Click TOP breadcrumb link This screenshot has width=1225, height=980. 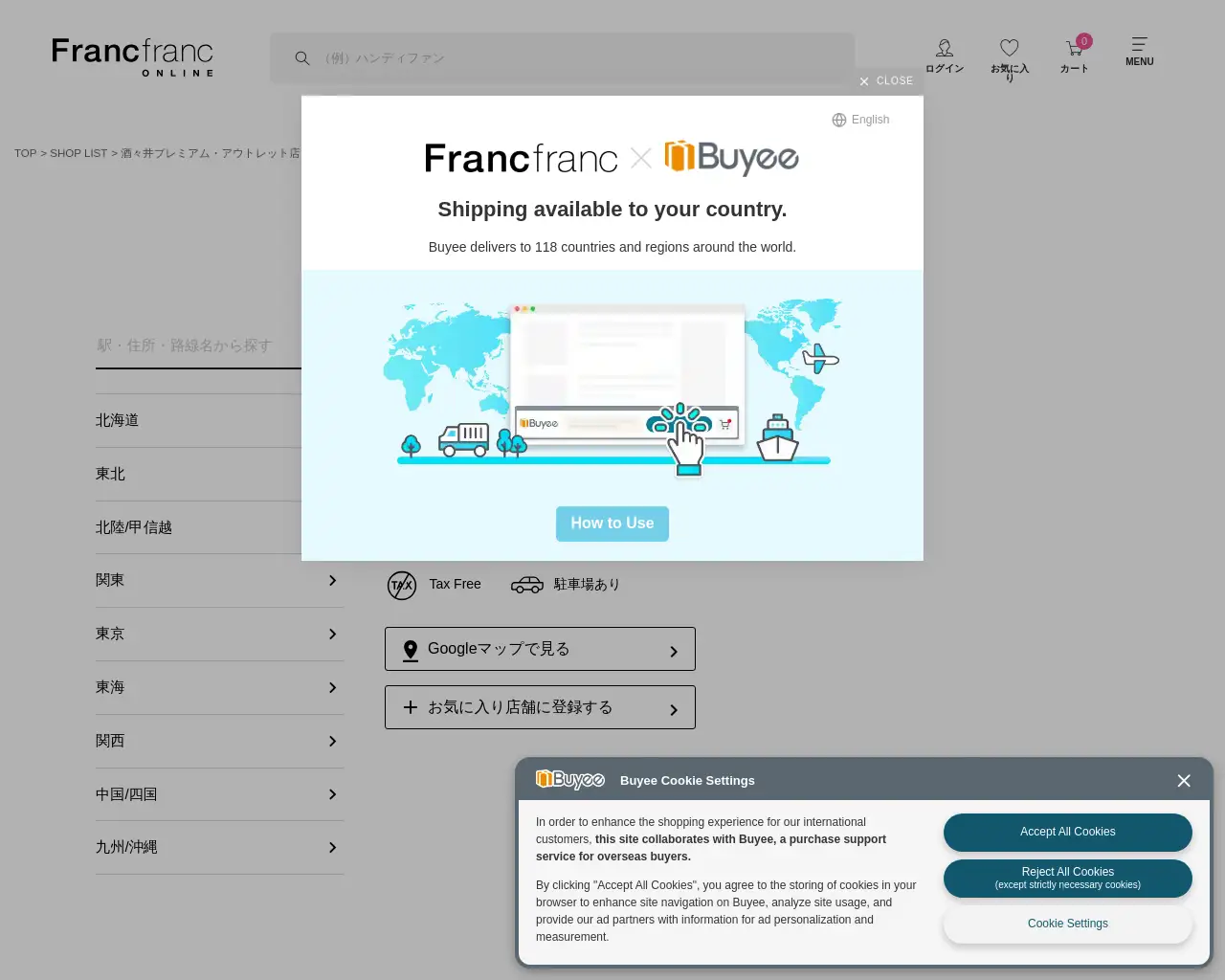[26, 153]
